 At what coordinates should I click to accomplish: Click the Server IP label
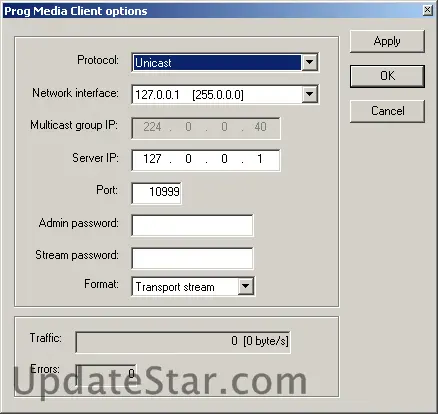(x=95, y=158)
